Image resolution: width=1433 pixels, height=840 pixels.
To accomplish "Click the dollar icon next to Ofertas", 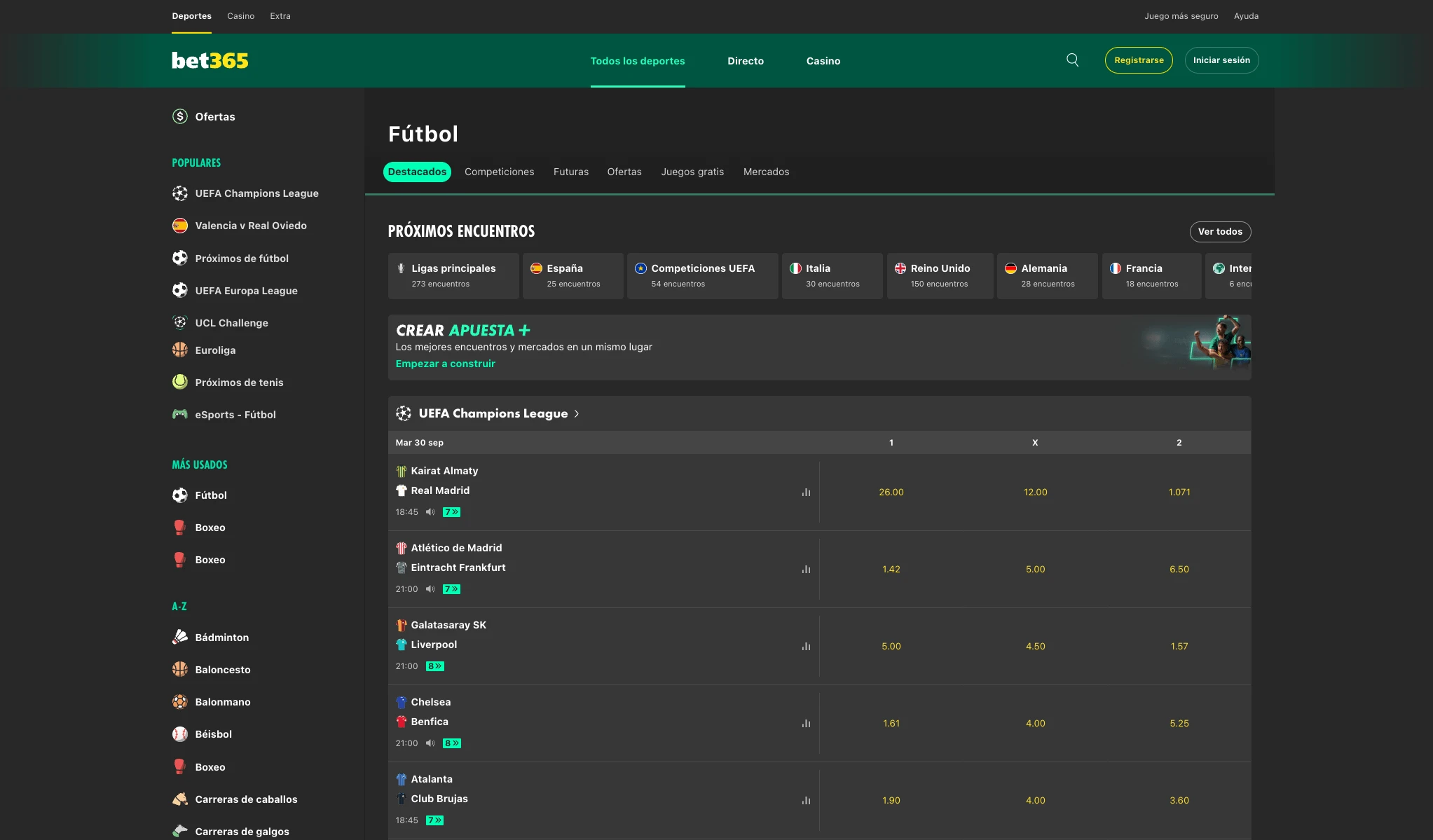I will click(180, 116).
